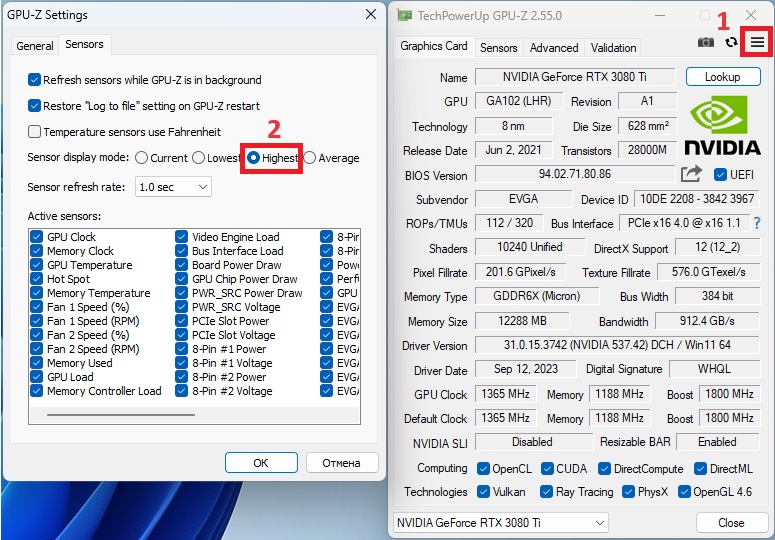The width and height of the screenshot is (775, 540).
Task: Uncheck Memory Temperature sensor checkbox
Action: [x=36, y=292]
